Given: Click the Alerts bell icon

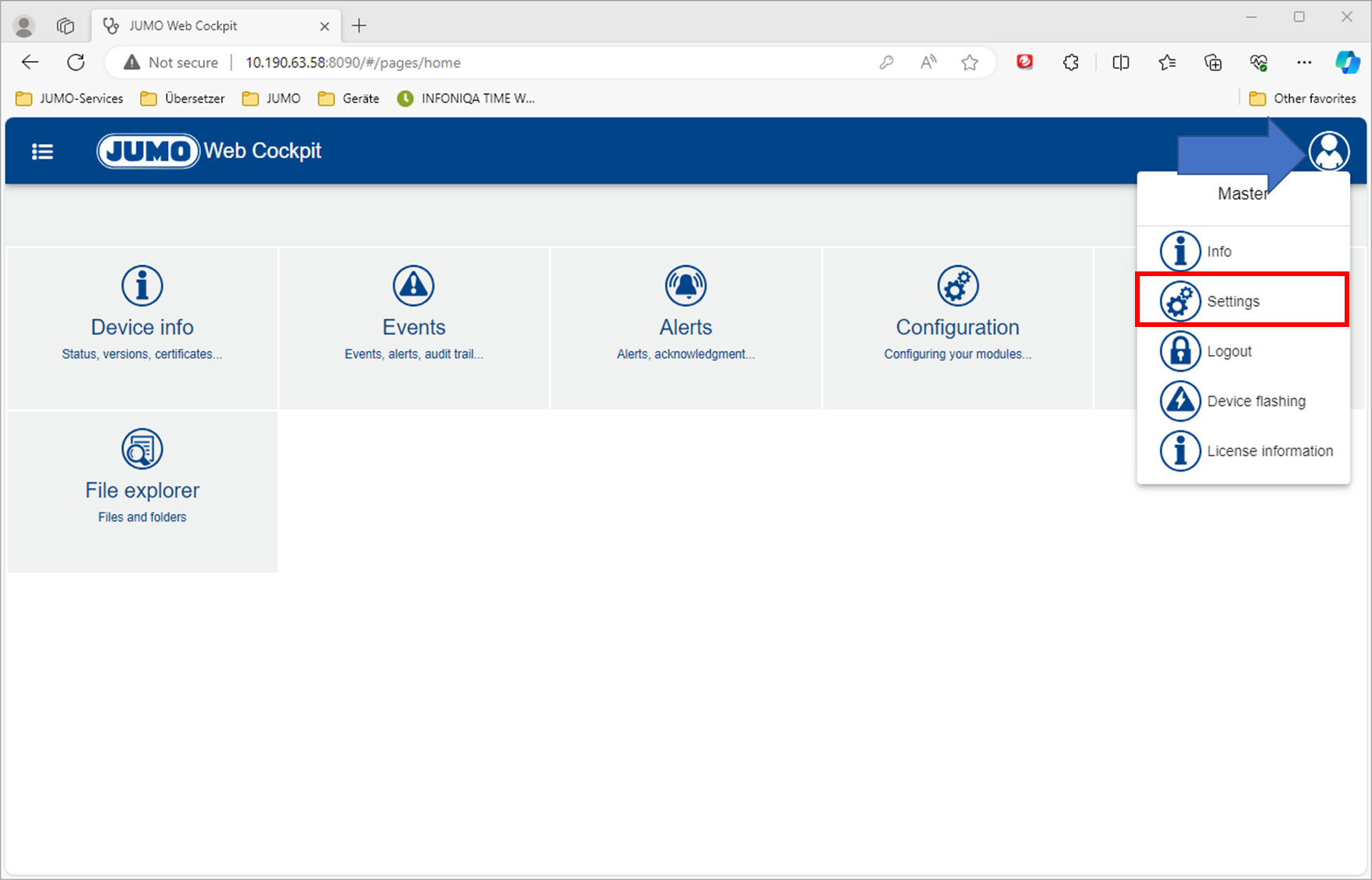Looking at the screenshot, I should click(x=685, y=286).
